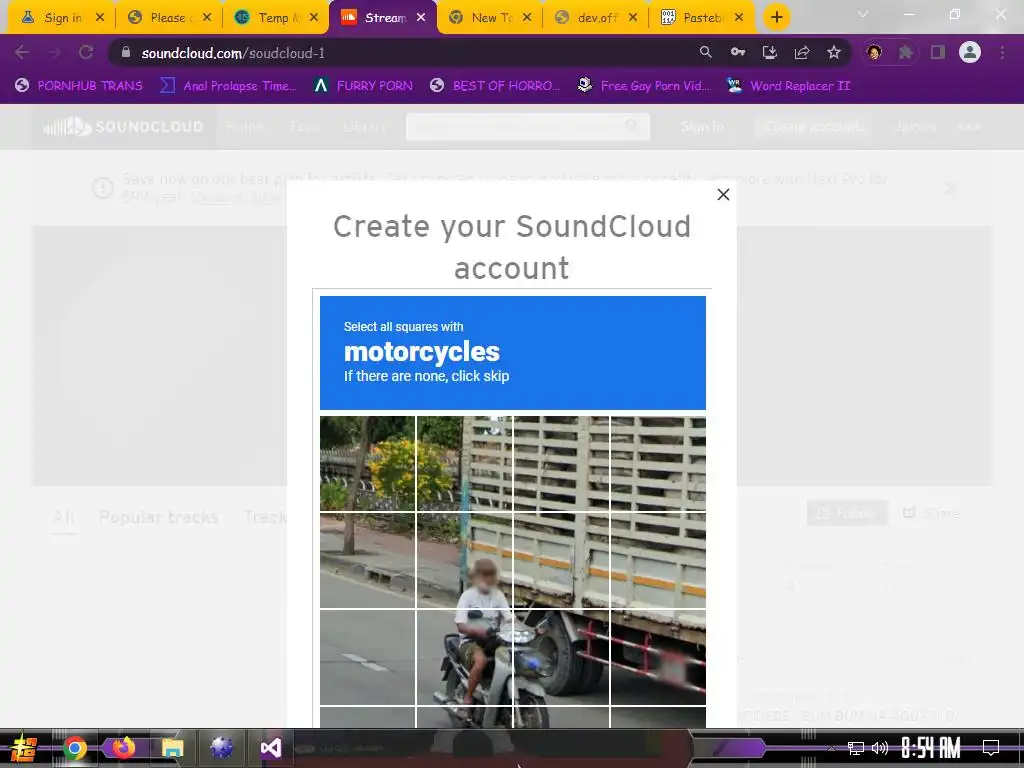Open the globe app on taskbar

click(x=221, y=748)
